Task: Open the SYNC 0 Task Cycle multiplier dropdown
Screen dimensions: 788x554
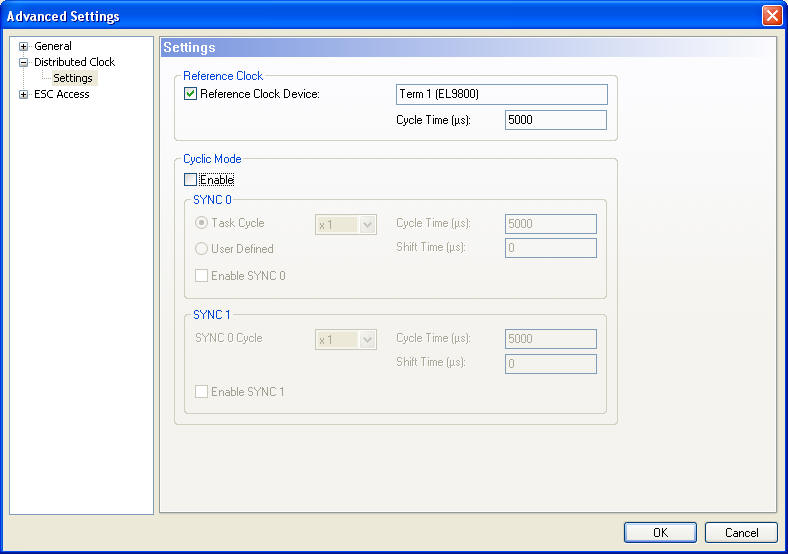Action: coord(367,225)
